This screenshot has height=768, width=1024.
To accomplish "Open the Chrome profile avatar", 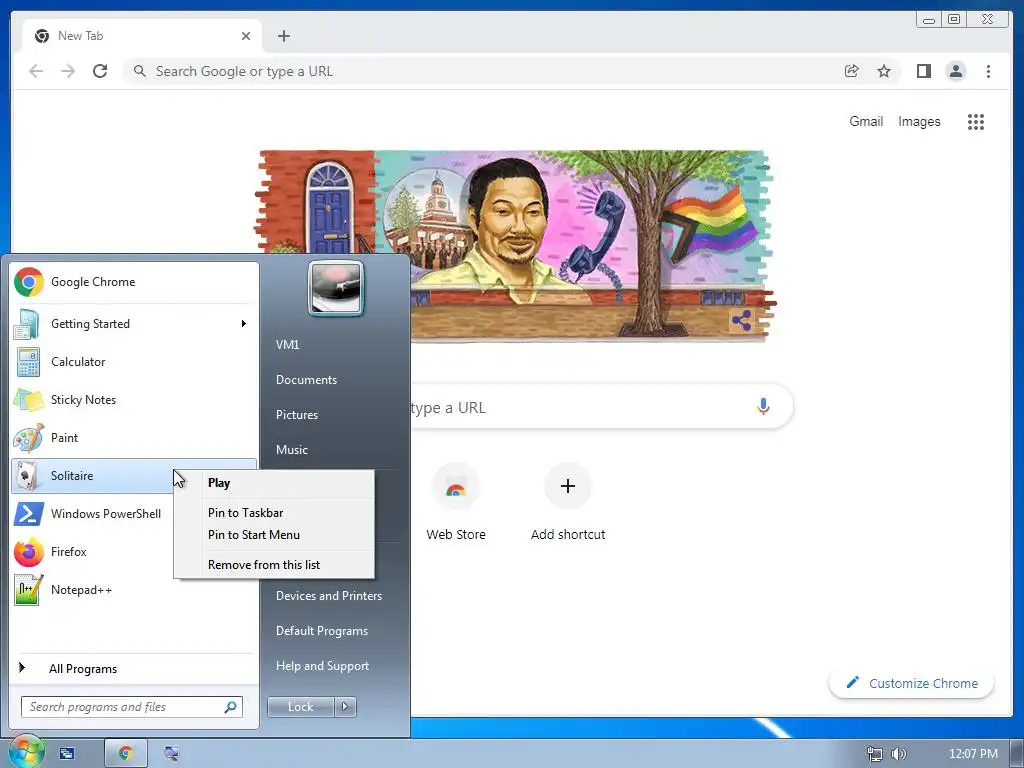I will pos(955,71).
